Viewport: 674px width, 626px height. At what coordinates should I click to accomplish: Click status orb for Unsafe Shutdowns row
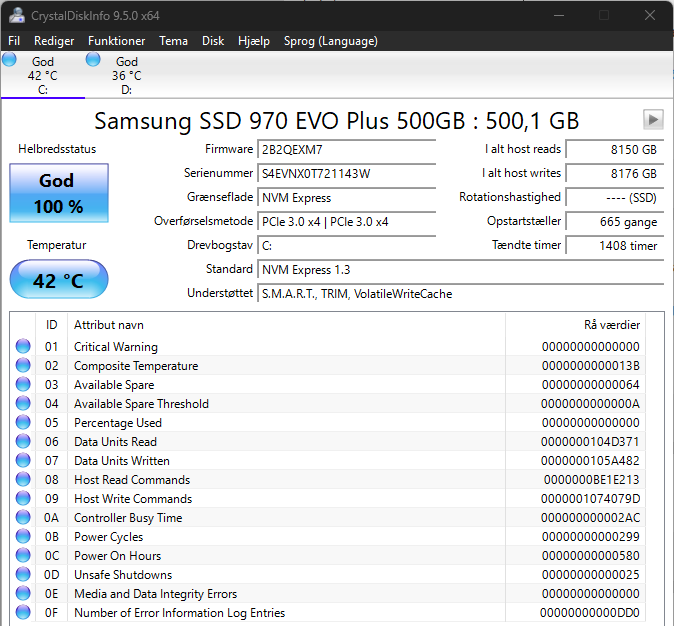coord(23,574)
